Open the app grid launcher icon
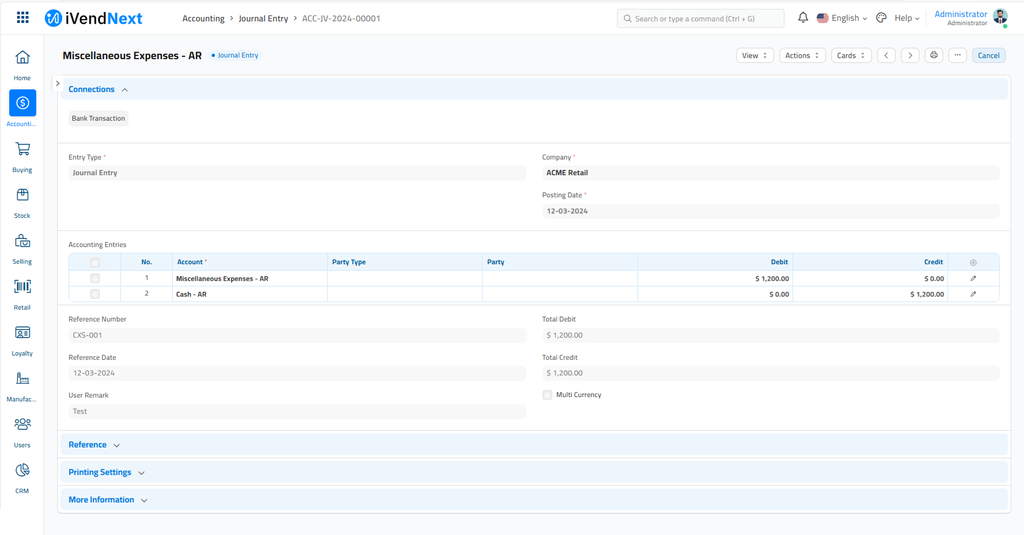Screen dimensions: 1024x535 (x=23, y=18)
